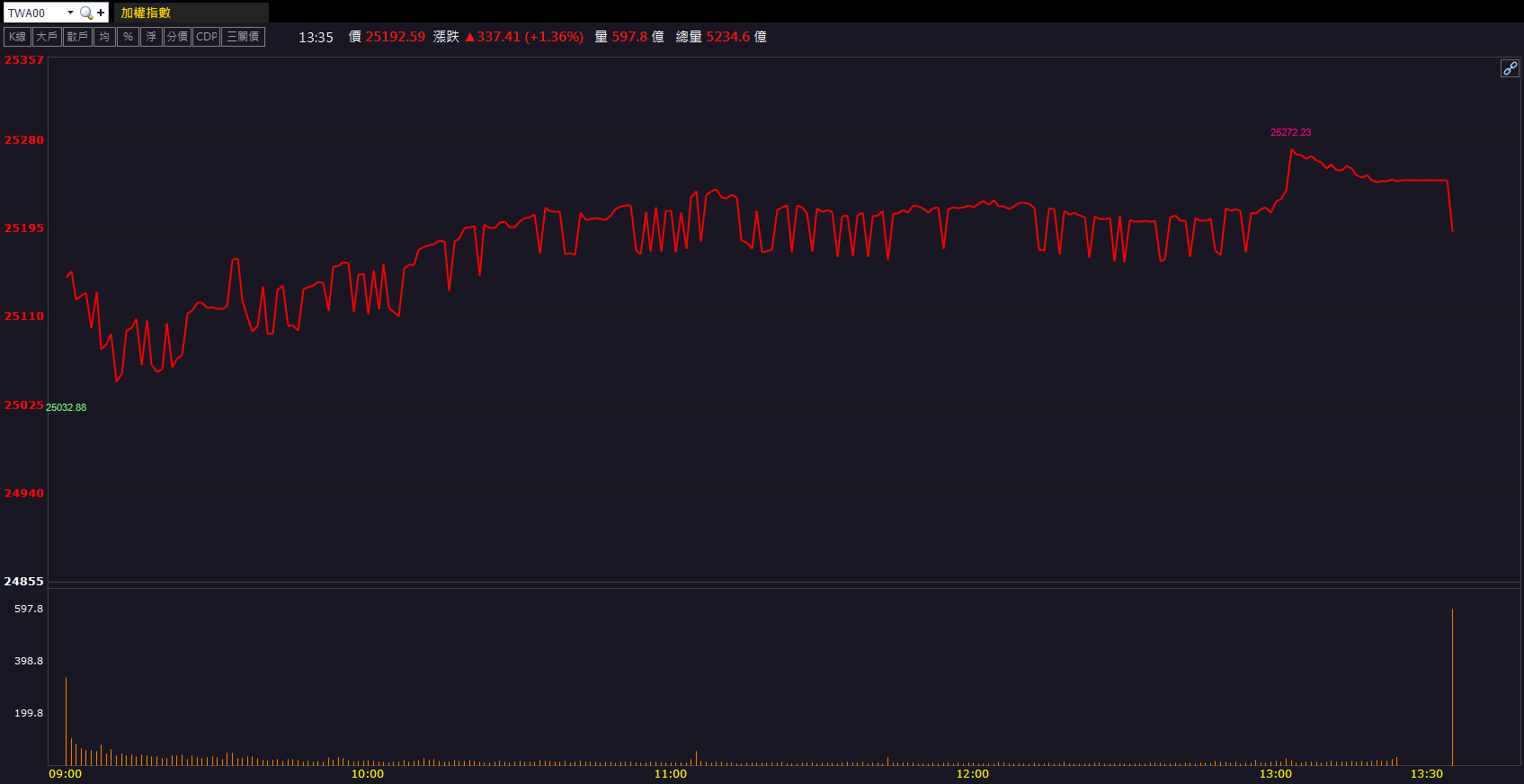Click the 分價 price distribution button
This screenshot has height=784, width=1524.
(177, 37)
